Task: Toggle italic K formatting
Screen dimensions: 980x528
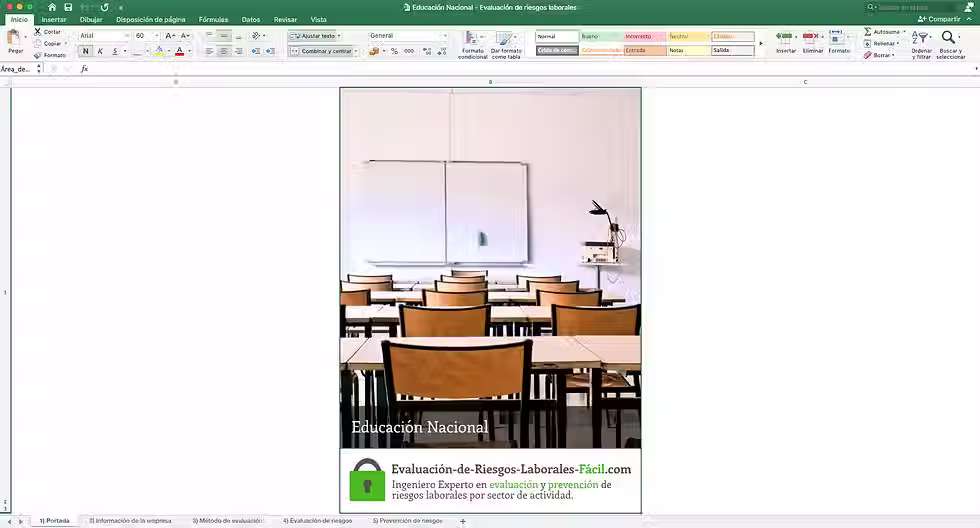Action: click(x=100, y=51)
